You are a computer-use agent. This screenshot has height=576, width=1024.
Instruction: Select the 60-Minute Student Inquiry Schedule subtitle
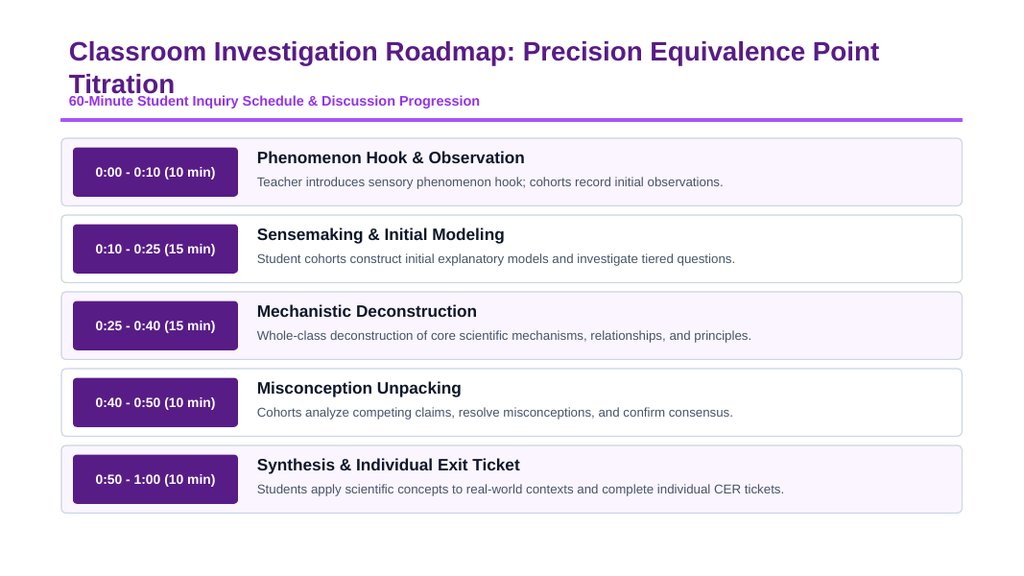click(274, 101)
